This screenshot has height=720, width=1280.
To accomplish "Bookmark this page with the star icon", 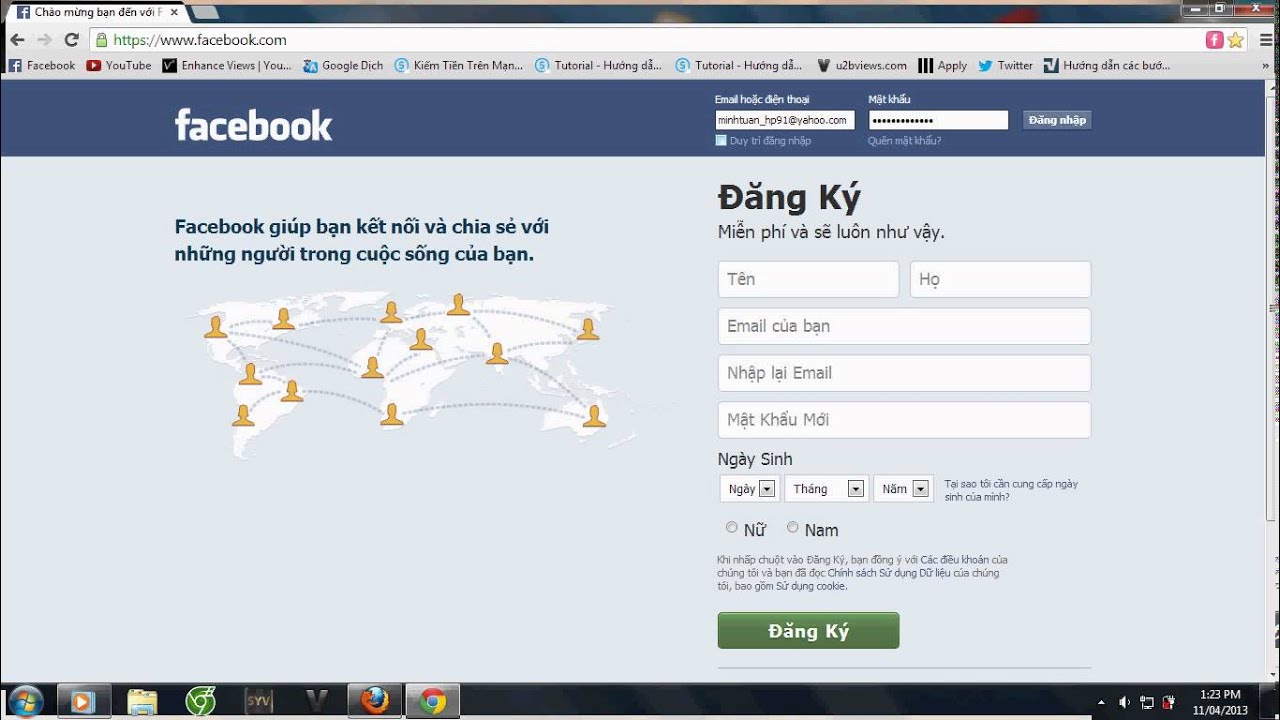I will [x=1236, y=40].
